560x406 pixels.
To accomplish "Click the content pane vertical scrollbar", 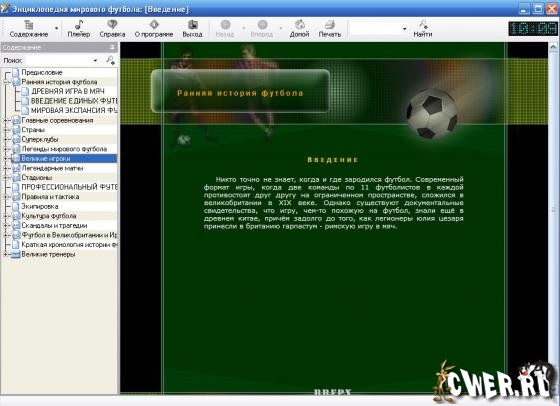I will click(x=553, y=218).
